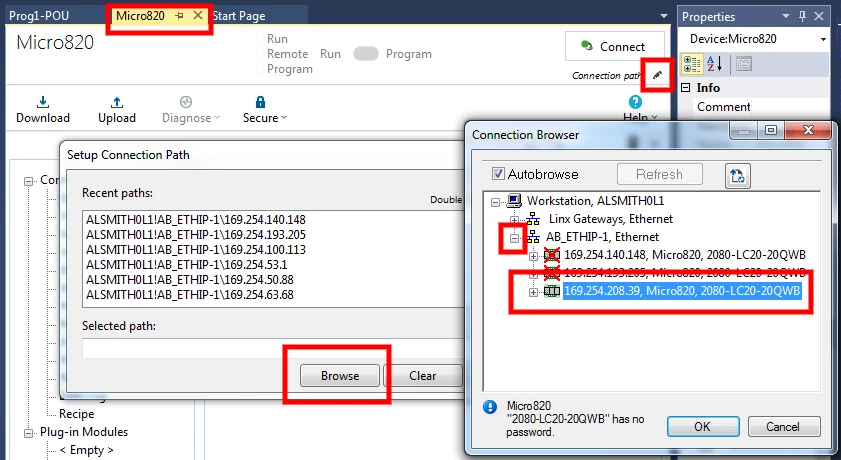
Task: Click the Selected path input field
Action: (x=273, y=348)
